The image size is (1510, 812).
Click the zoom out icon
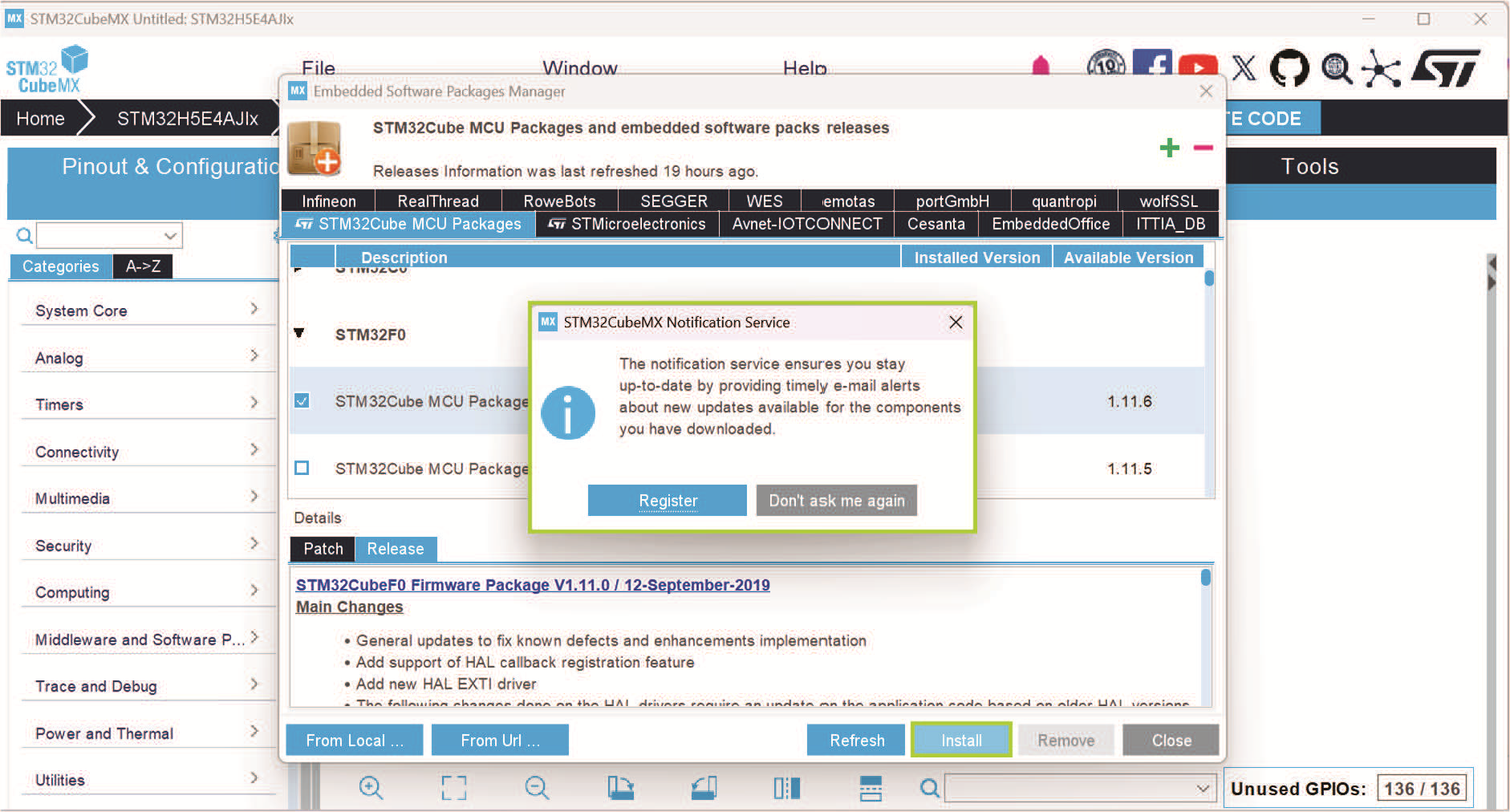click(x=537, y=788)
